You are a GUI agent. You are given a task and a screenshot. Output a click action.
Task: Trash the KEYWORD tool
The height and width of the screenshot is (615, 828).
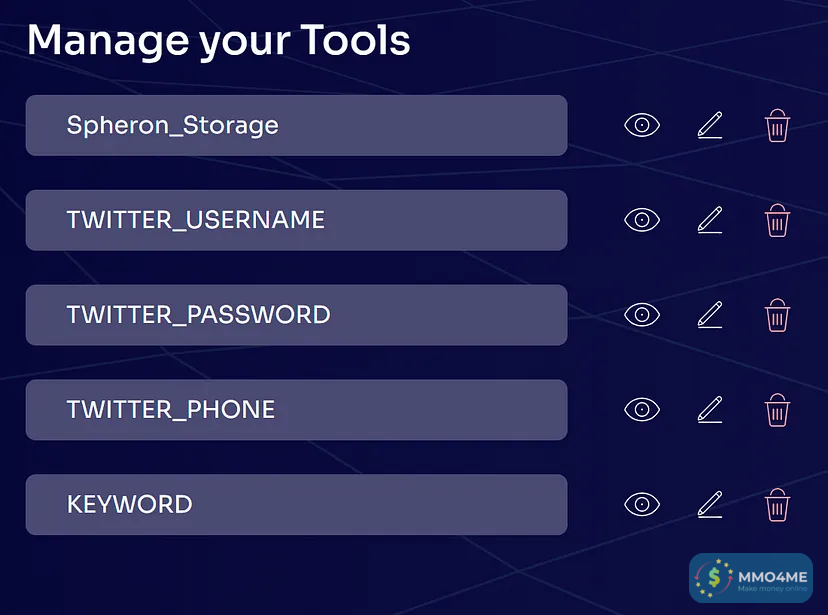tap(777, 504)
